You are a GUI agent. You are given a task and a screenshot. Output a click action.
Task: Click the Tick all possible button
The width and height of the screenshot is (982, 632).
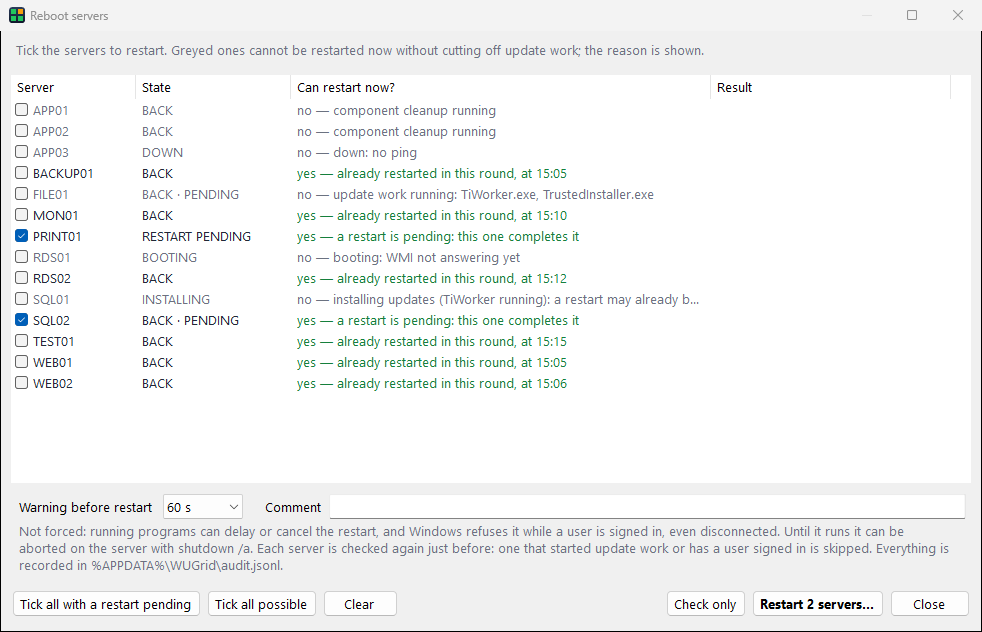point(261,604)
